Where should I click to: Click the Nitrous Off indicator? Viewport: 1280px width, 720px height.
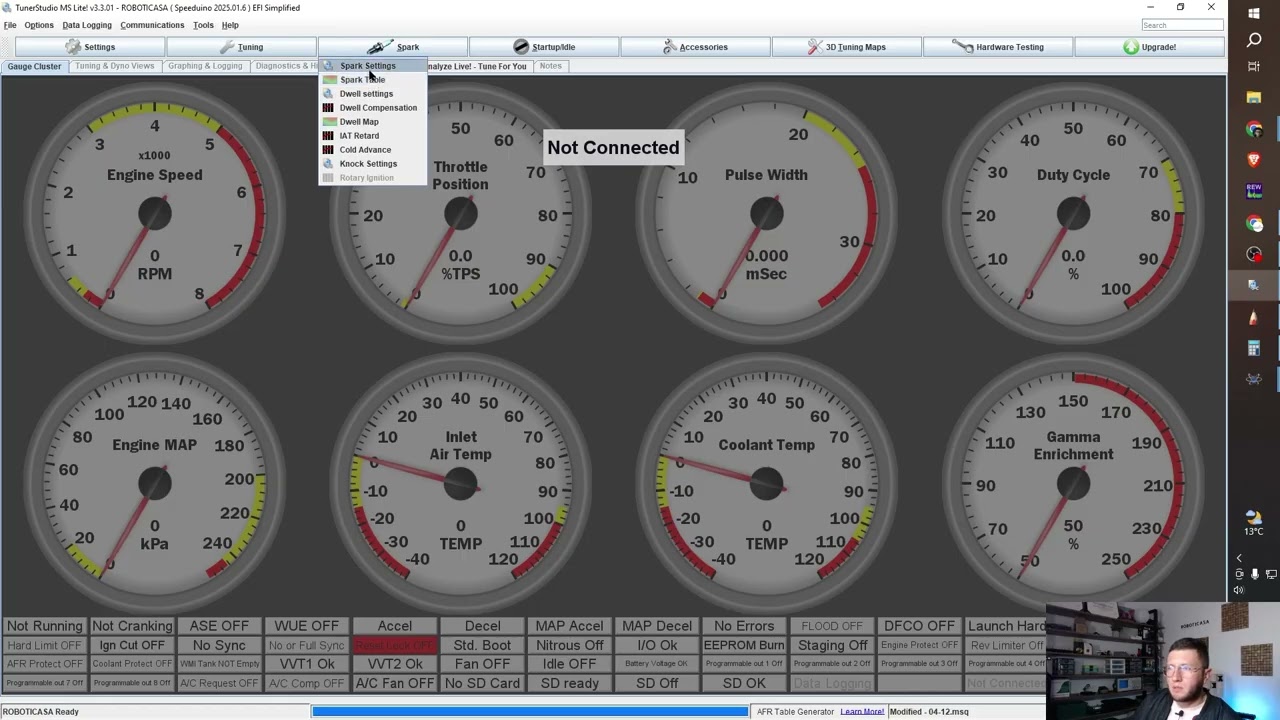tap(570, 645)
